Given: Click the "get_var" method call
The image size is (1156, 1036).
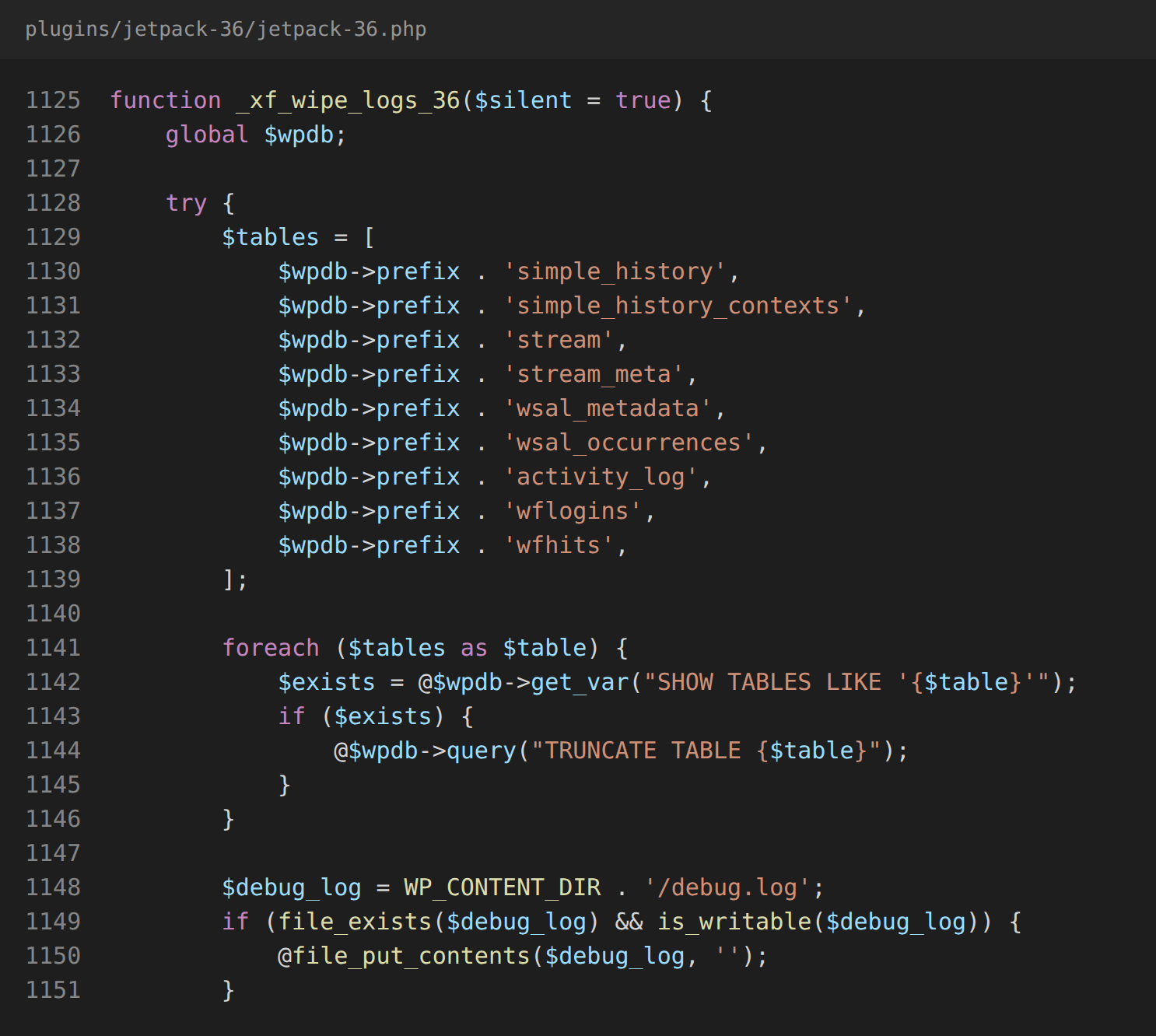Looking at the screenshot, I should (x=580, y=682).
